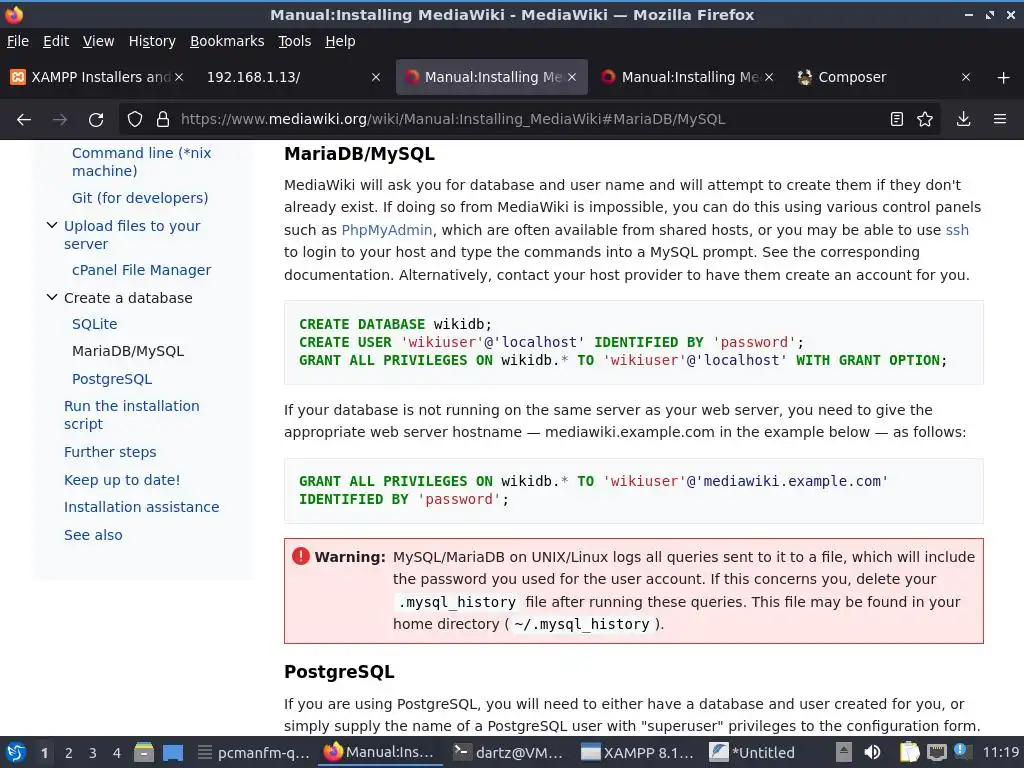The image size is (1024, 768).
Task: Go to Keep up to date! section
Action: tap(121, 480)
